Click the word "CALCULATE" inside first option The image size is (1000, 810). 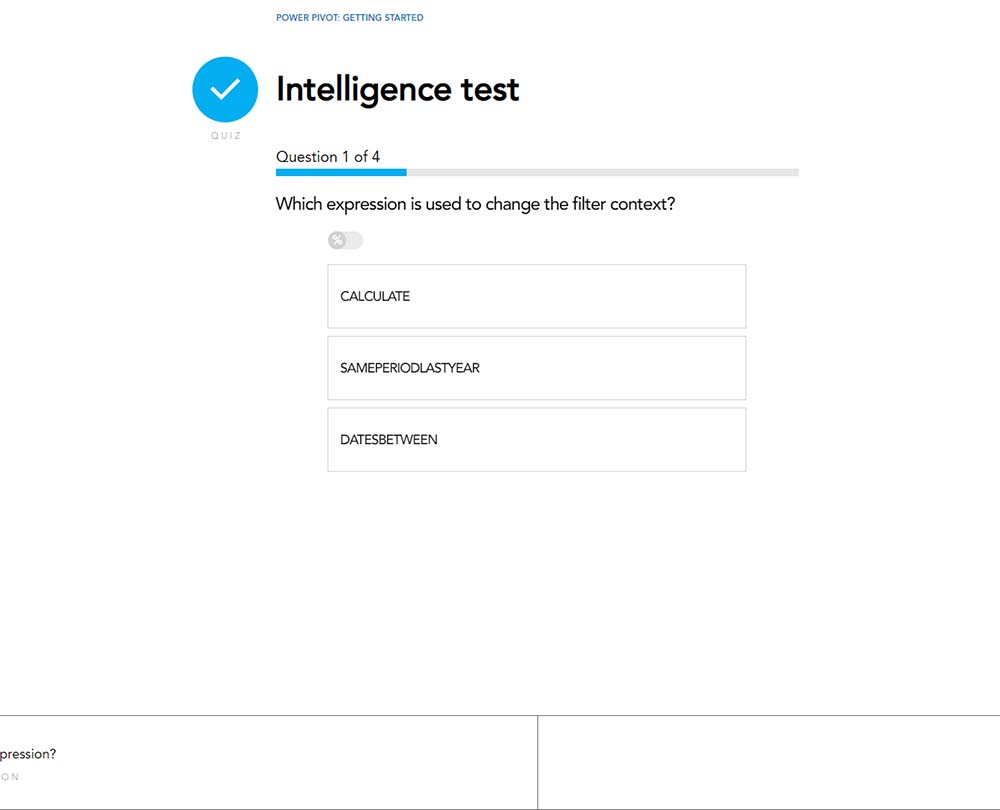click(x=375, y=296)
